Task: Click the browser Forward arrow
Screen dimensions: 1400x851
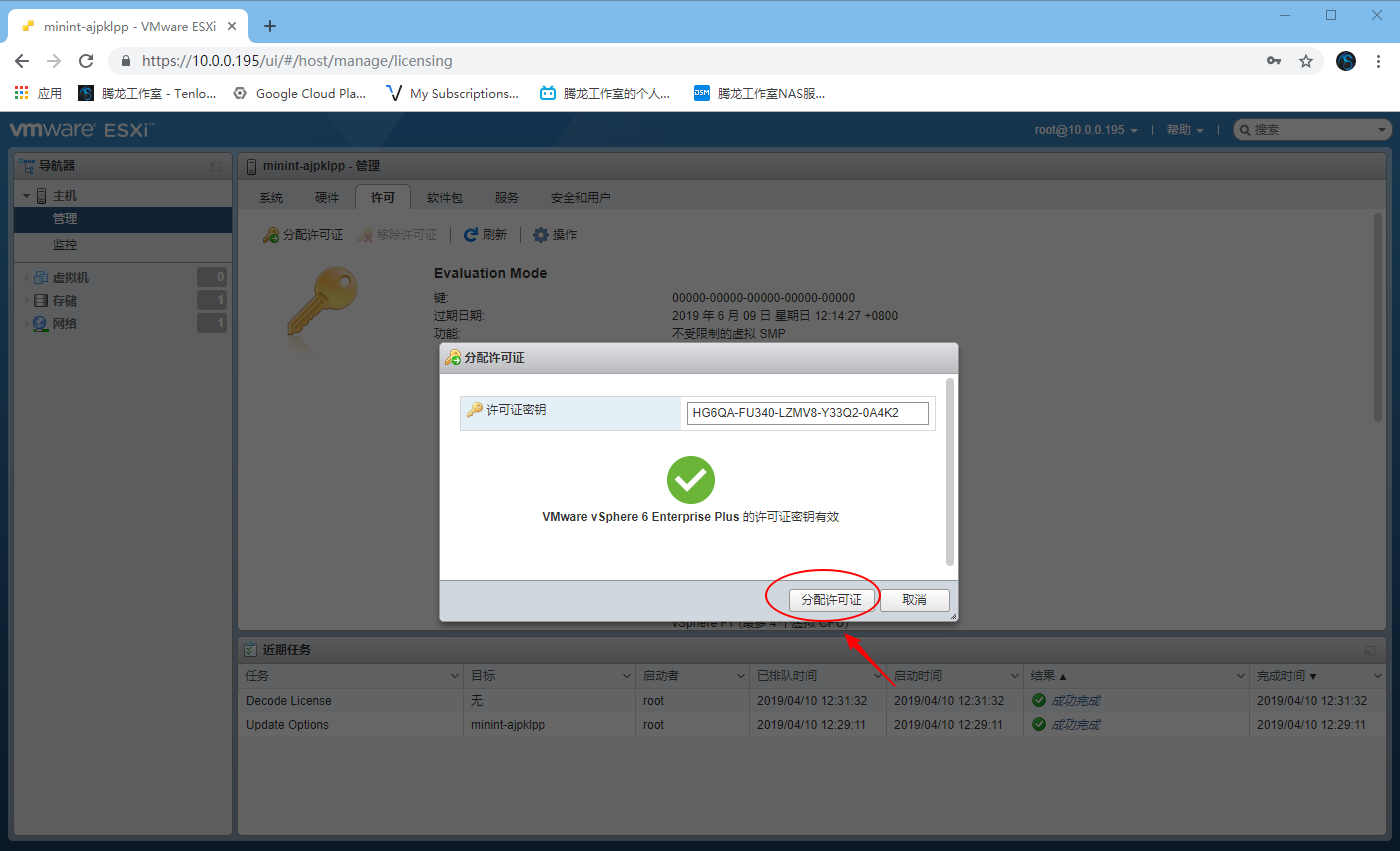Action: click(54, 61)
